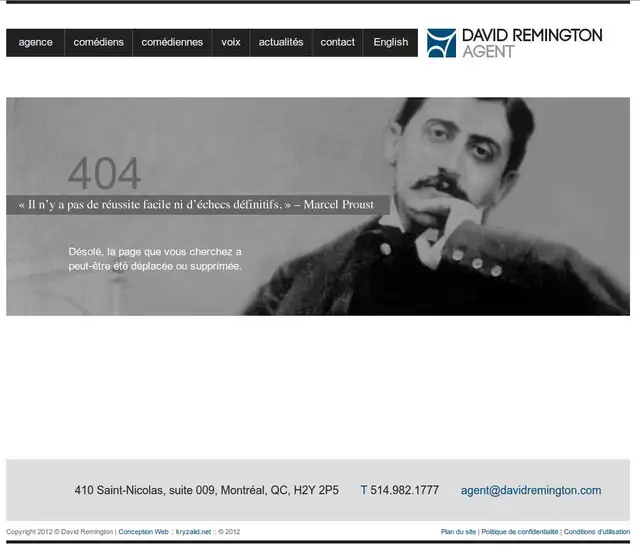
Task: Click the Désolé page not found message
Action: tap(155, 259)
